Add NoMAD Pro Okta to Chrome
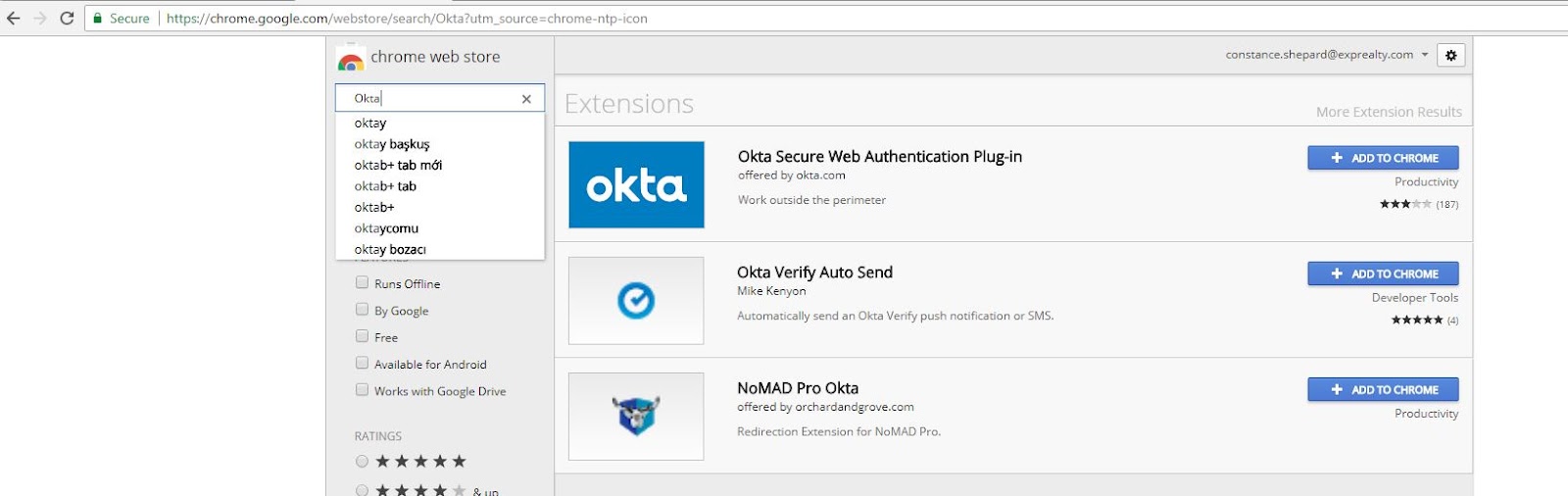The height and width of the screenshot is (496, 1568). coord(1383,389)
